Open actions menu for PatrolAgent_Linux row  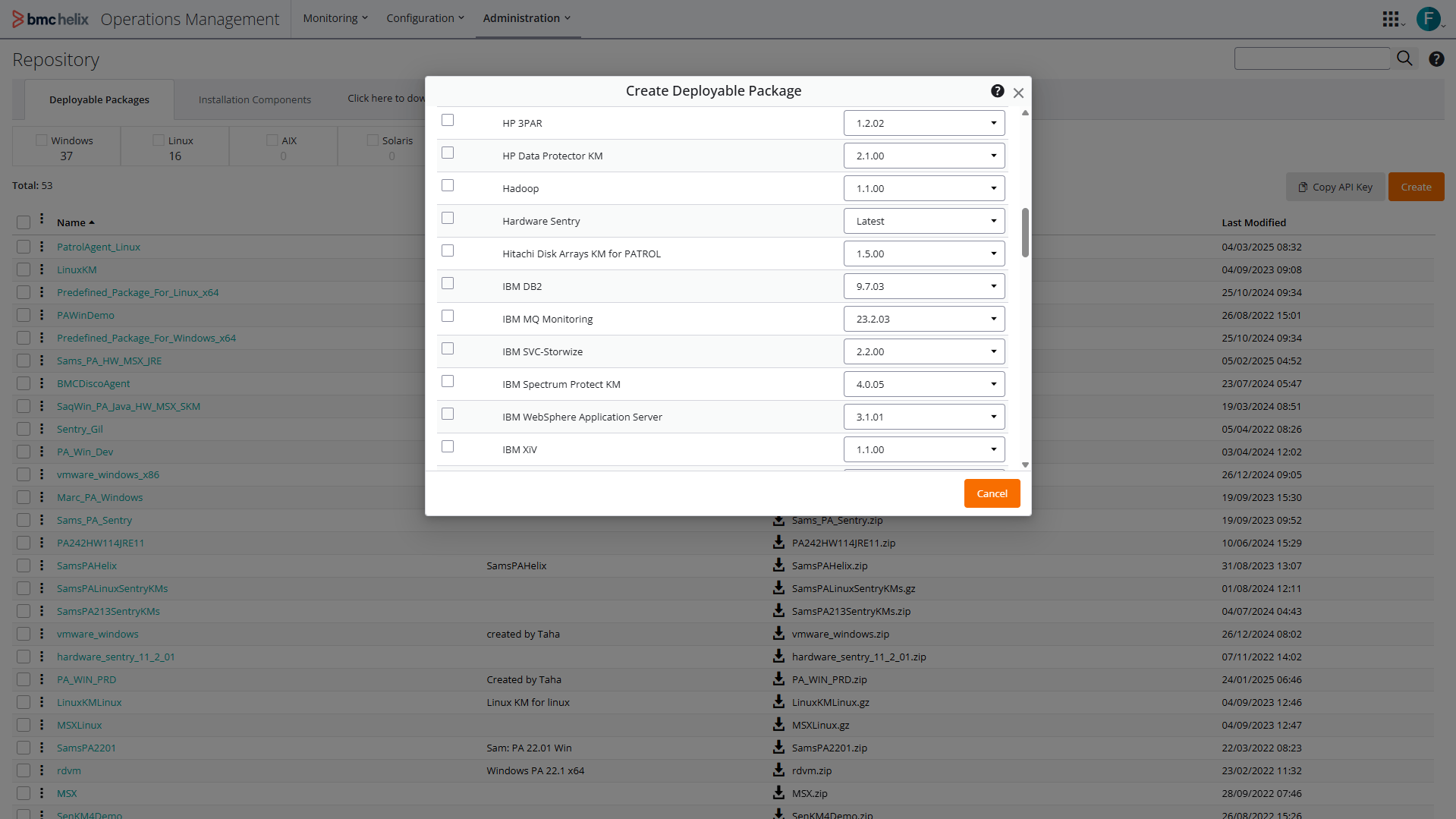[x=42, y=247]
